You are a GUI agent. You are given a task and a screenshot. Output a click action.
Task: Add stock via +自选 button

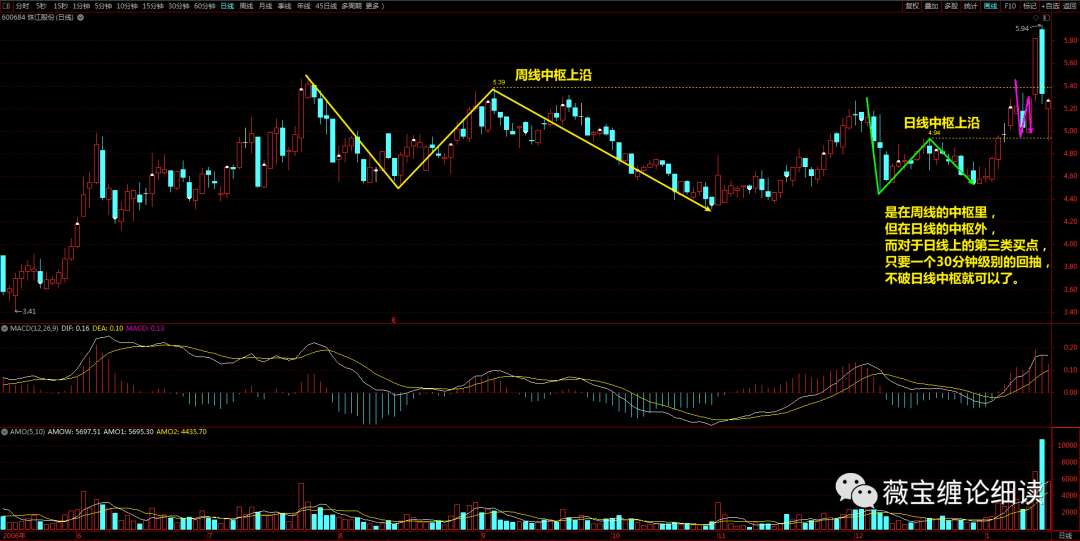[1050, 6]
